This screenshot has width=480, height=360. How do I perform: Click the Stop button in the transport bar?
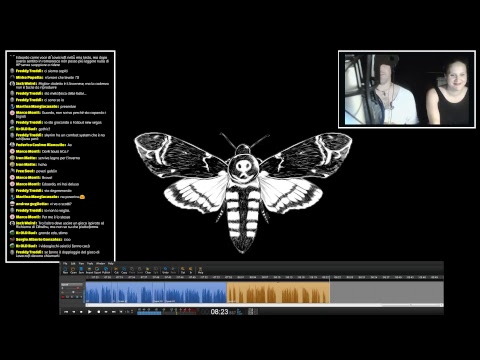tap(81, 312)
